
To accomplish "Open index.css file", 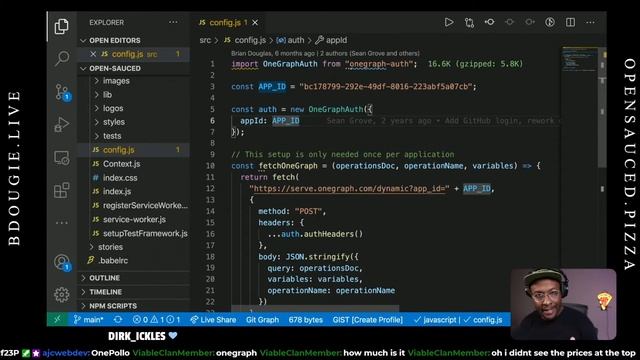I will (x=120, y=178).
